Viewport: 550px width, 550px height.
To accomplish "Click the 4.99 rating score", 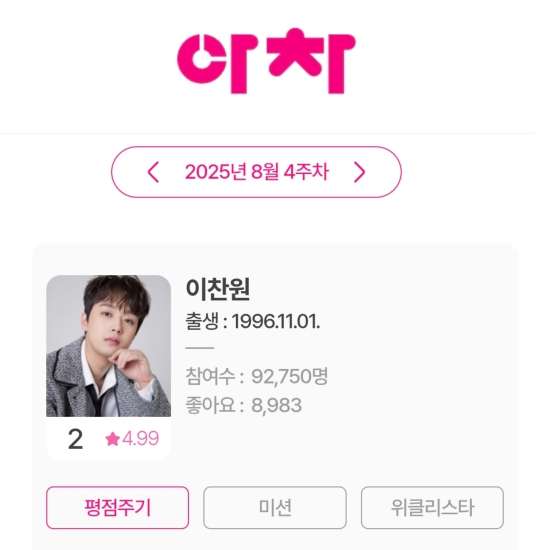I will [x=140, y=438].
